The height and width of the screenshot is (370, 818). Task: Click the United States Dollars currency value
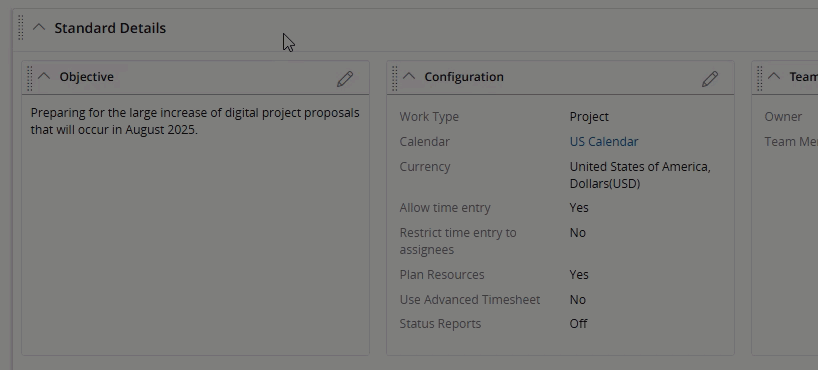[x=640, y=175]
